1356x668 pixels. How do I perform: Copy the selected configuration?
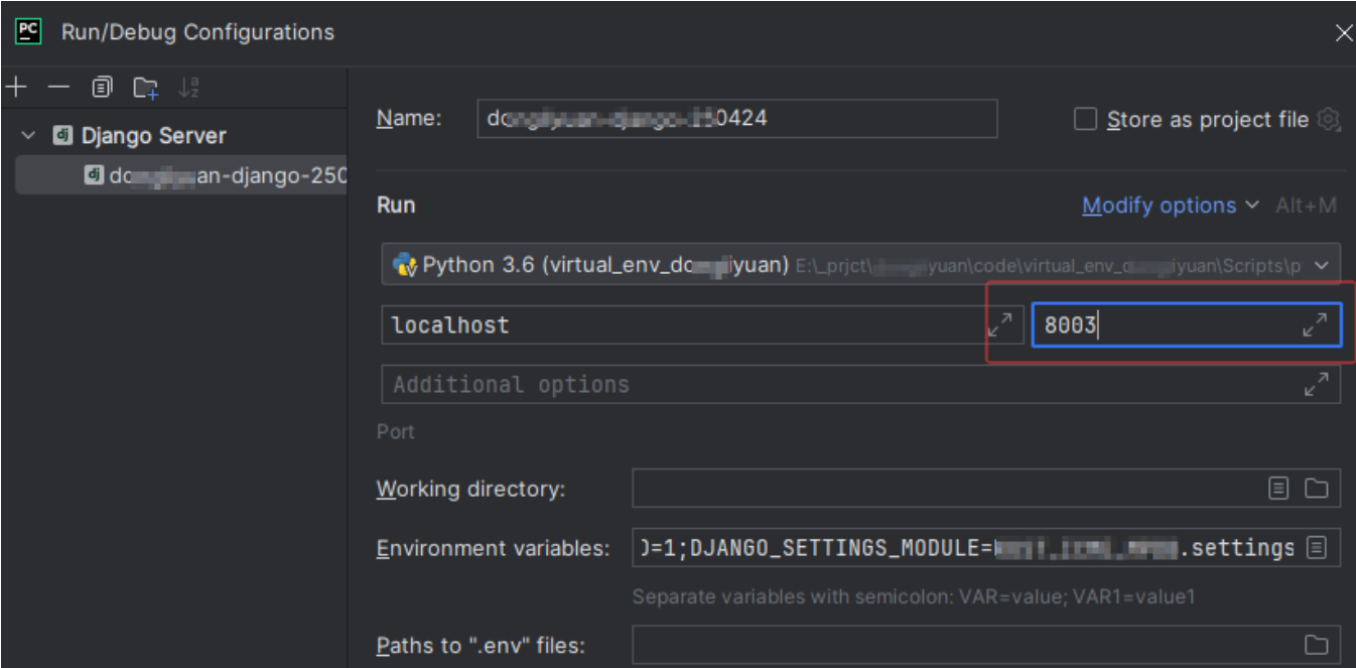[x=102, y=88]
